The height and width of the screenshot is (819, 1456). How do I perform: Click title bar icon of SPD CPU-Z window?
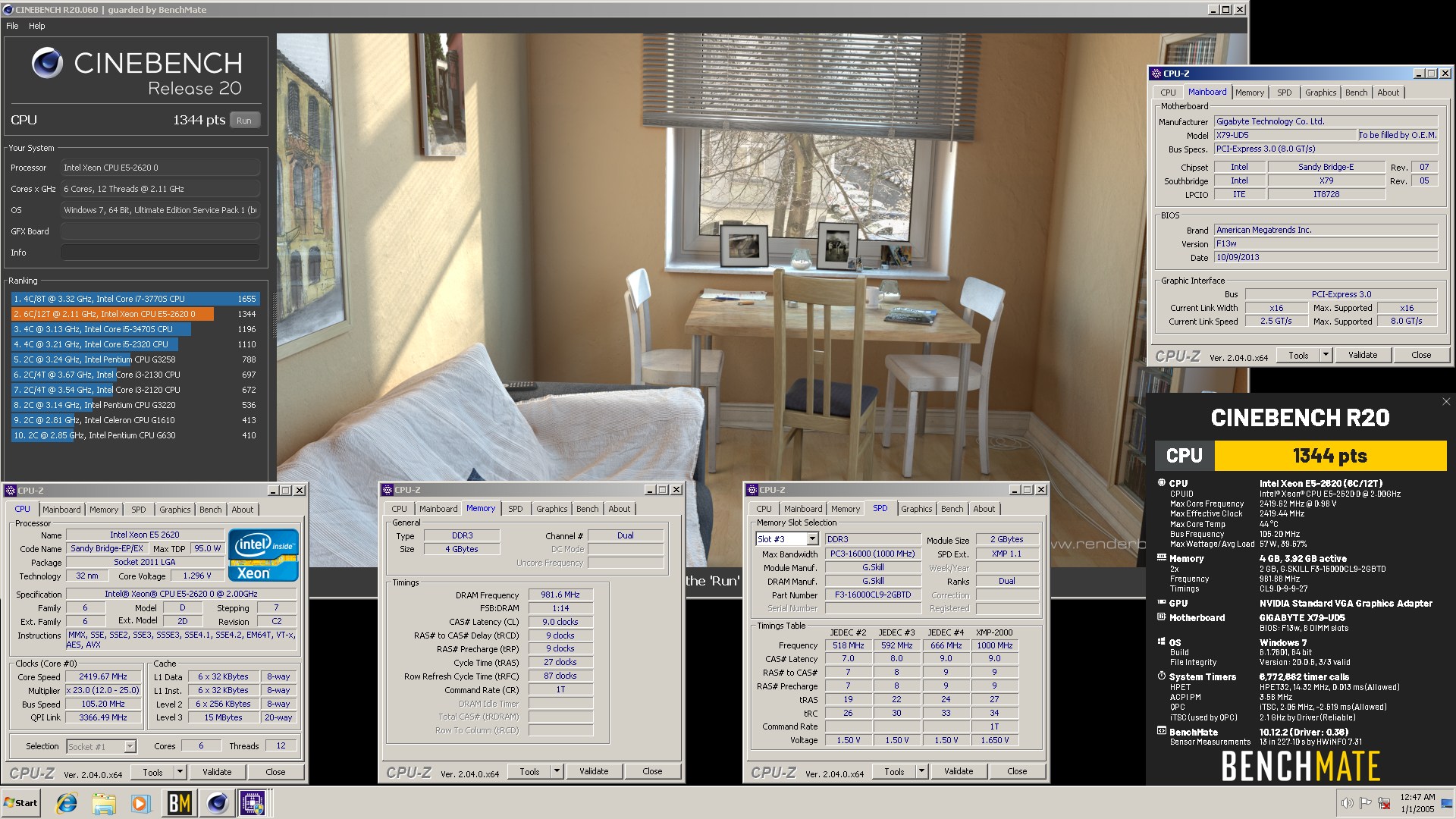(x=752, y=490)
